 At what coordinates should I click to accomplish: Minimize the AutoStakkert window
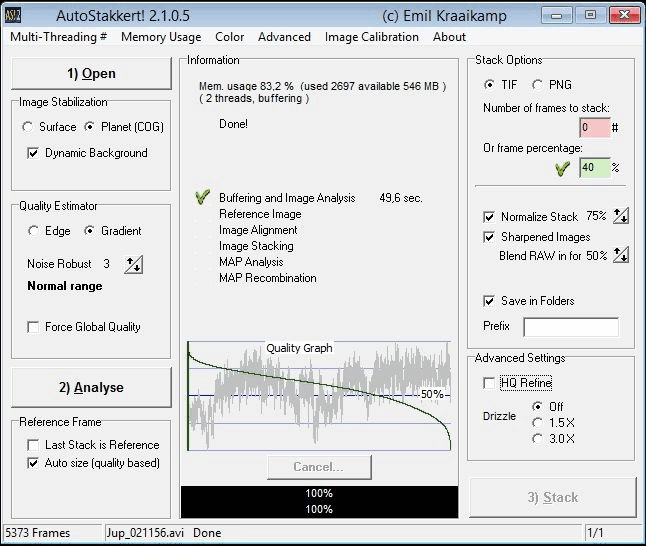click(557, 16)
